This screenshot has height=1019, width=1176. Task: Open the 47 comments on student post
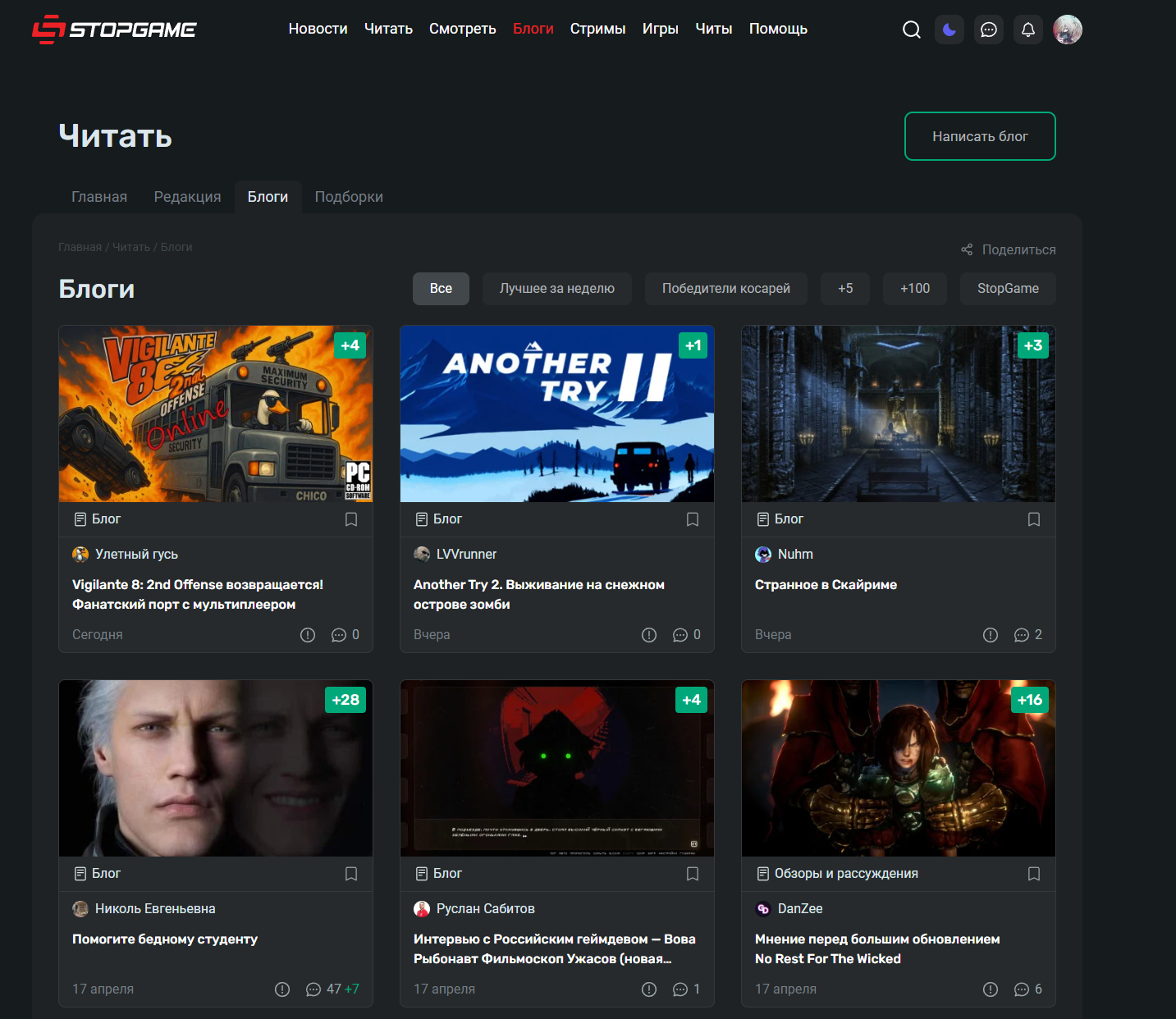coord(332,989)
